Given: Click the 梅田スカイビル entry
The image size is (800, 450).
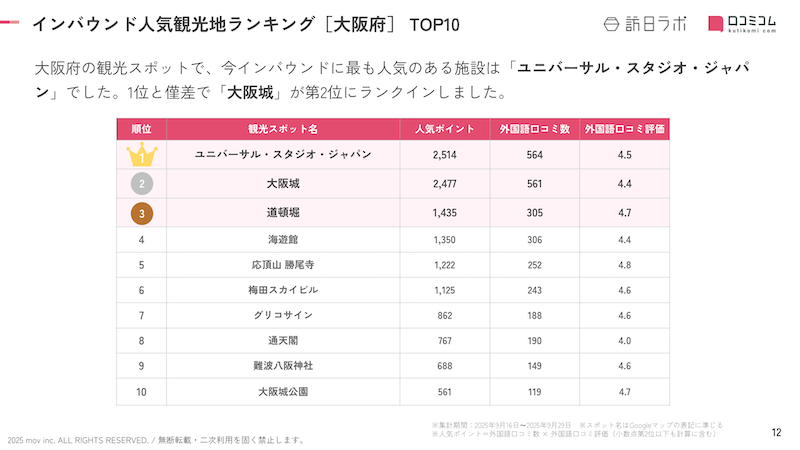Looking at the screenshot, I should (x=283, y=290).
